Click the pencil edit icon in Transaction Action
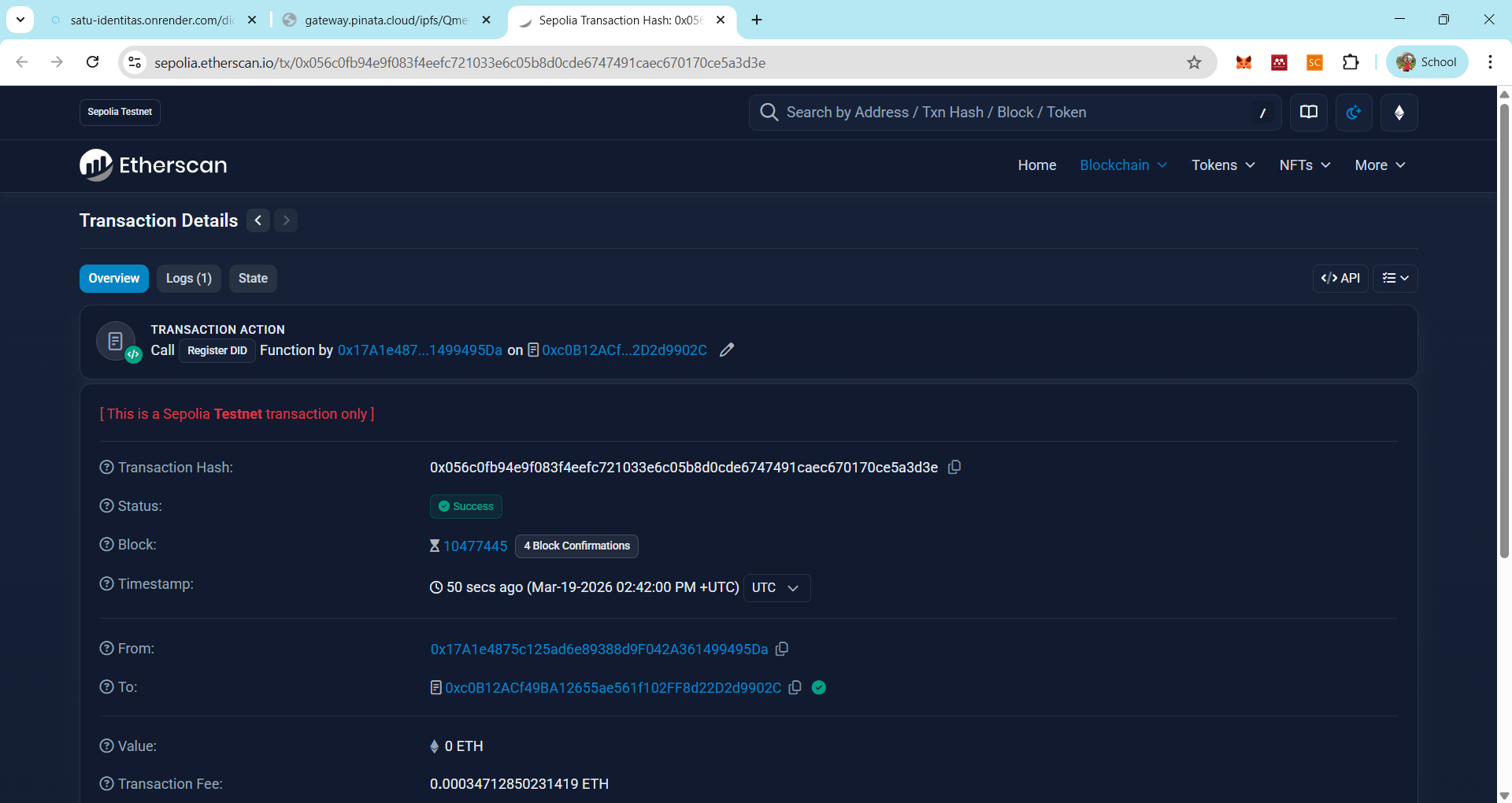1512x803 pixels. [727, 350]
